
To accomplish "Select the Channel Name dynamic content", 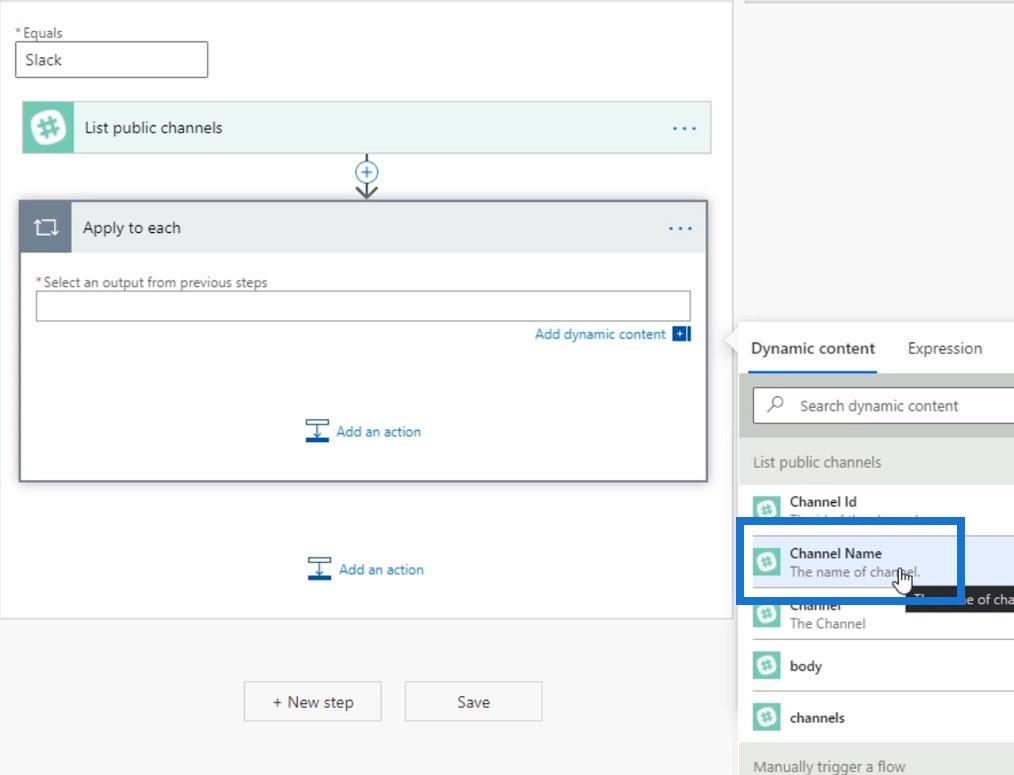I will point(883,562).
